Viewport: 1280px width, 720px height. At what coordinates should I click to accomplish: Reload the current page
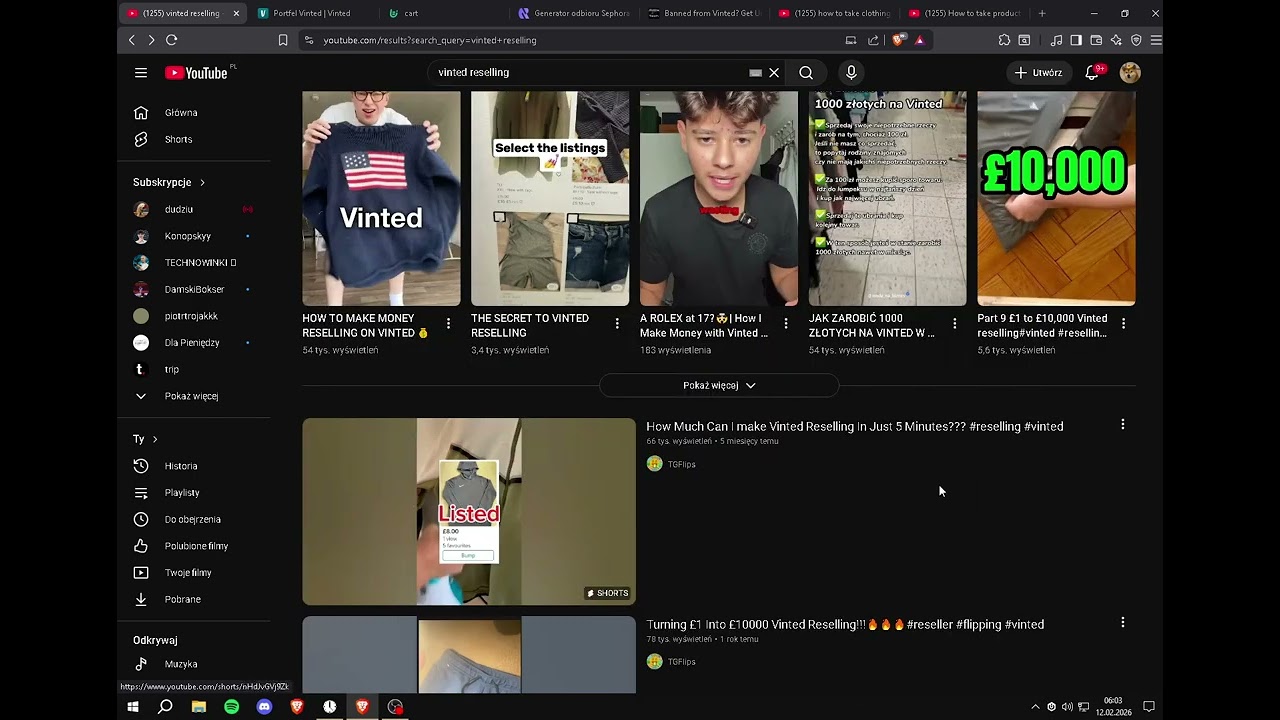pyautogui.click(x=171, y=40)
